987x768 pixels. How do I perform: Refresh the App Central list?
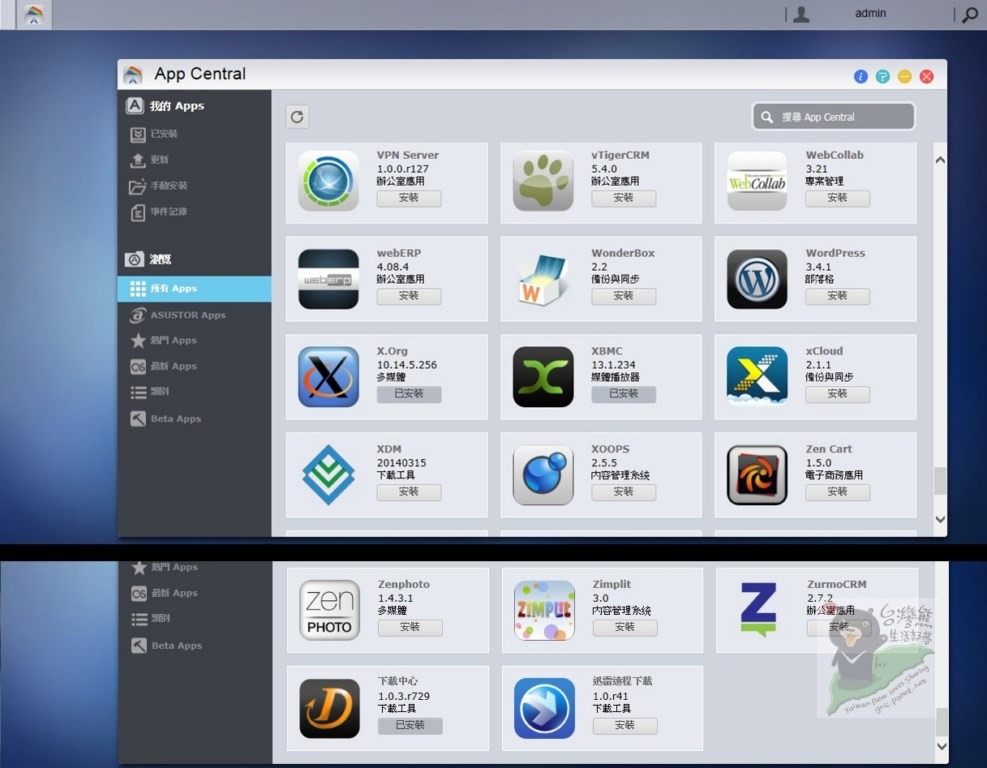[x=297, y=116]
